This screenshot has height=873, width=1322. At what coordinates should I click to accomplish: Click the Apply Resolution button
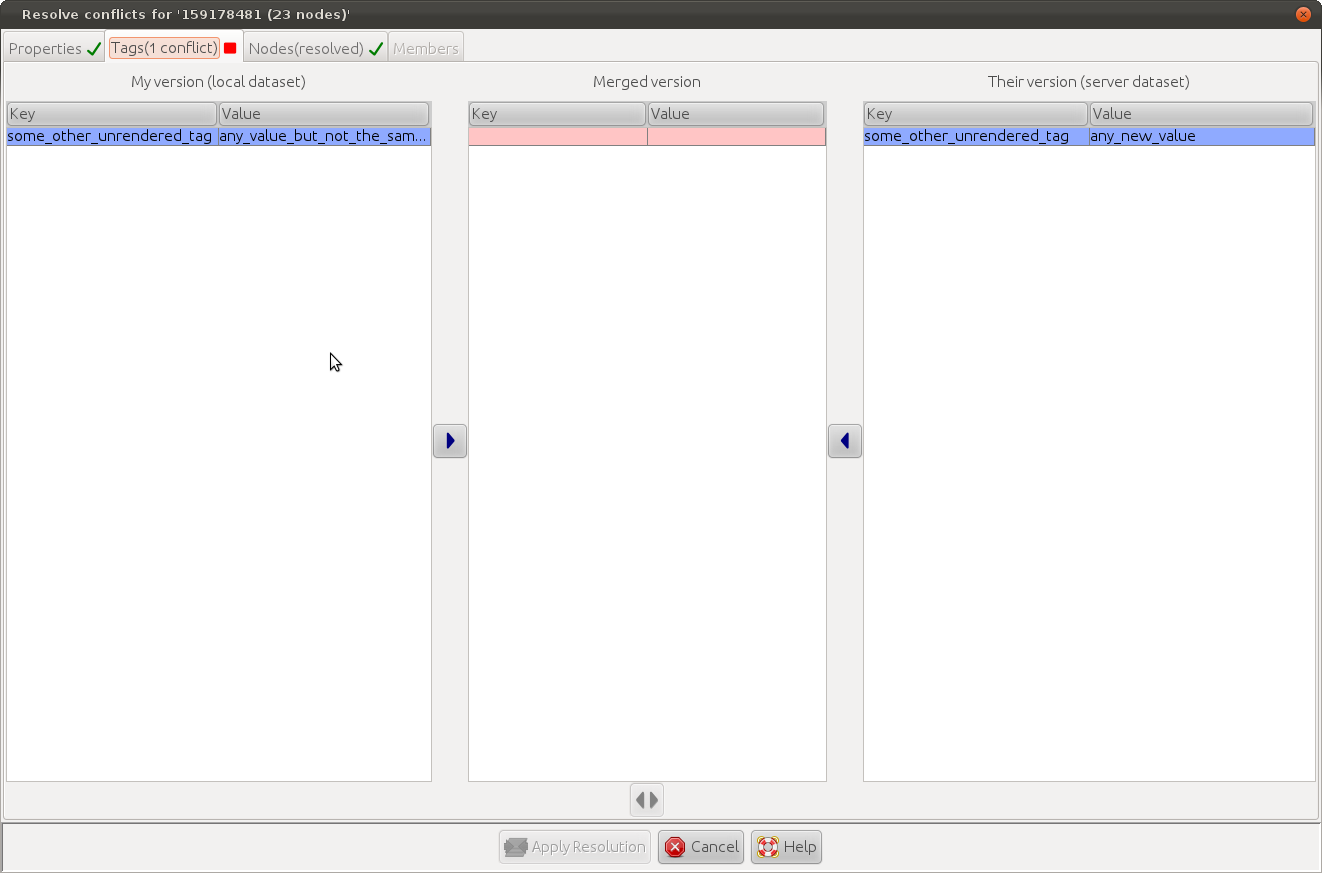[x=575, y=847]
